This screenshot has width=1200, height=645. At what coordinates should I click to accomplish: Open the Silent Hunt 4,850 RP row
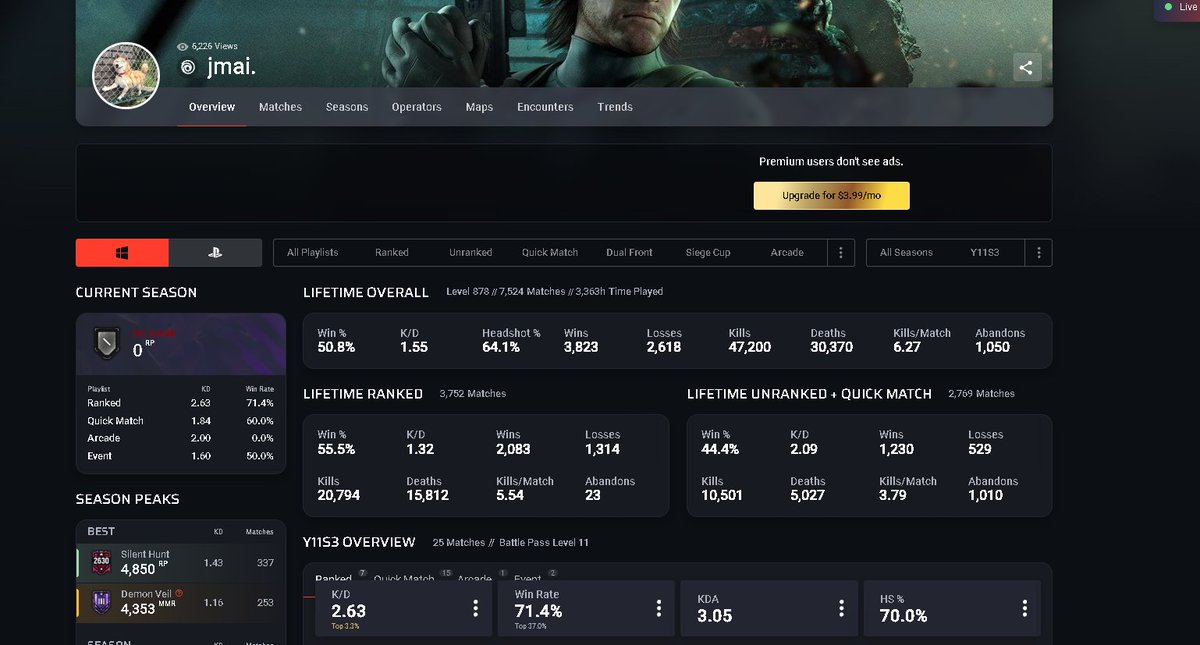point(181,563)
